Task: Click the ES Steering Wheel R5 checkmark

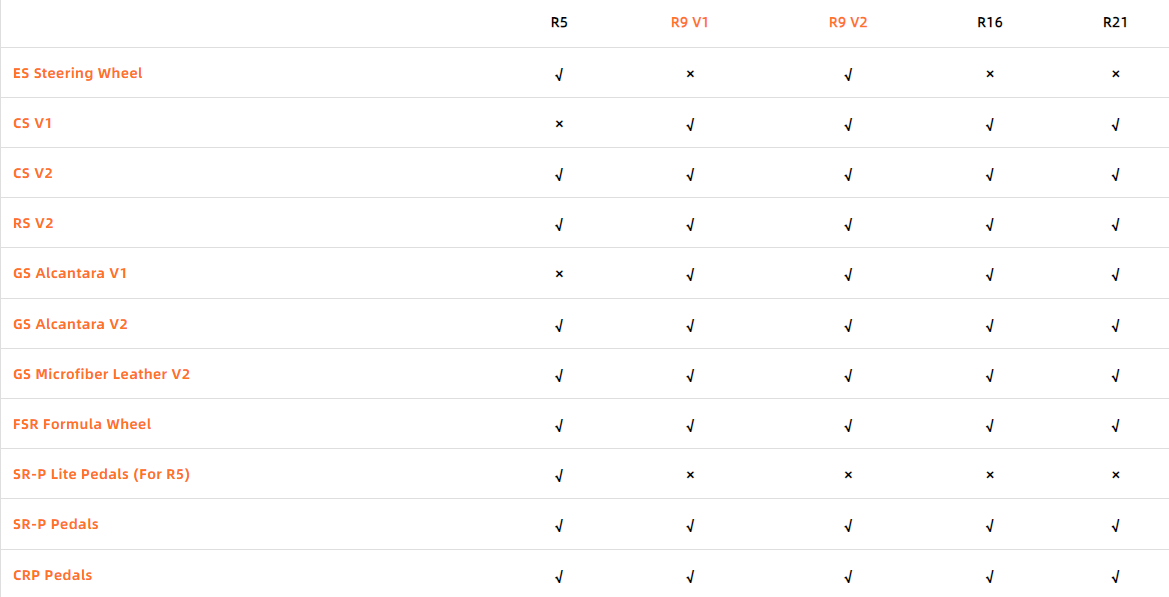Action: click(559, 74)
